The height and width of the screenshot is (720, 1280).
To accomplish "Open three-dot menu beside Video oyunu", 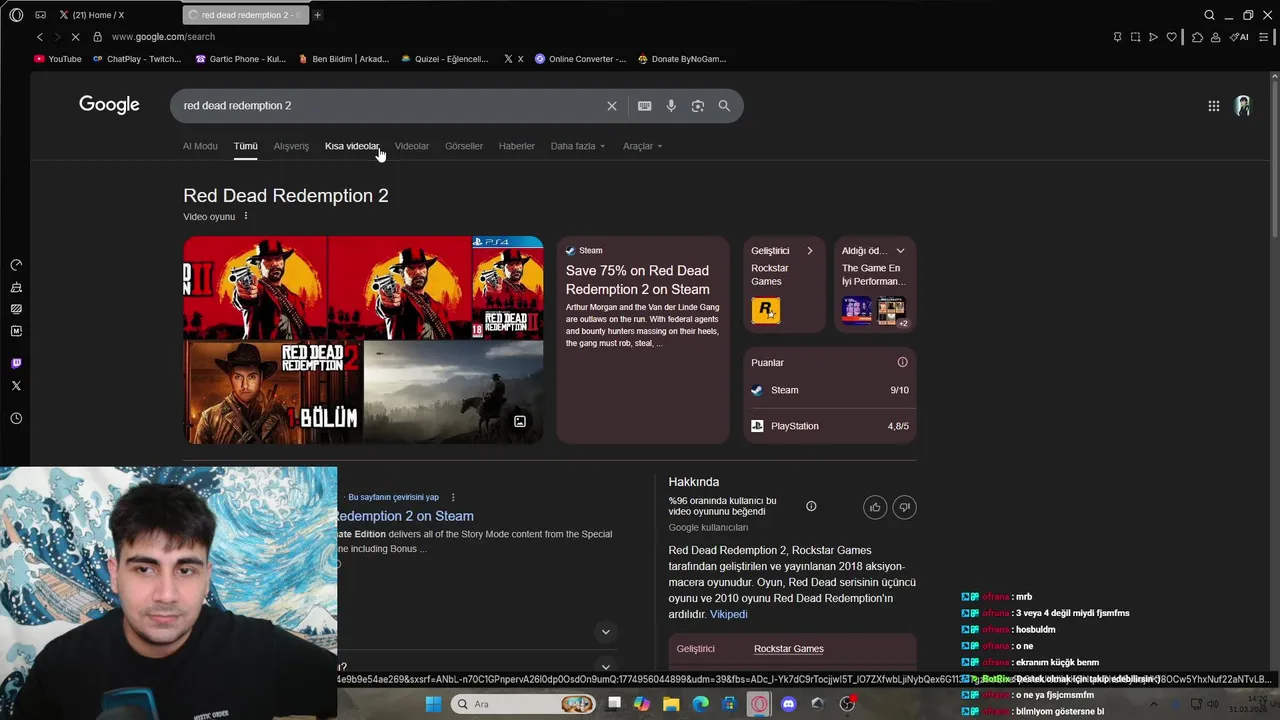I will pyautogui.click(x=246, y=216).
